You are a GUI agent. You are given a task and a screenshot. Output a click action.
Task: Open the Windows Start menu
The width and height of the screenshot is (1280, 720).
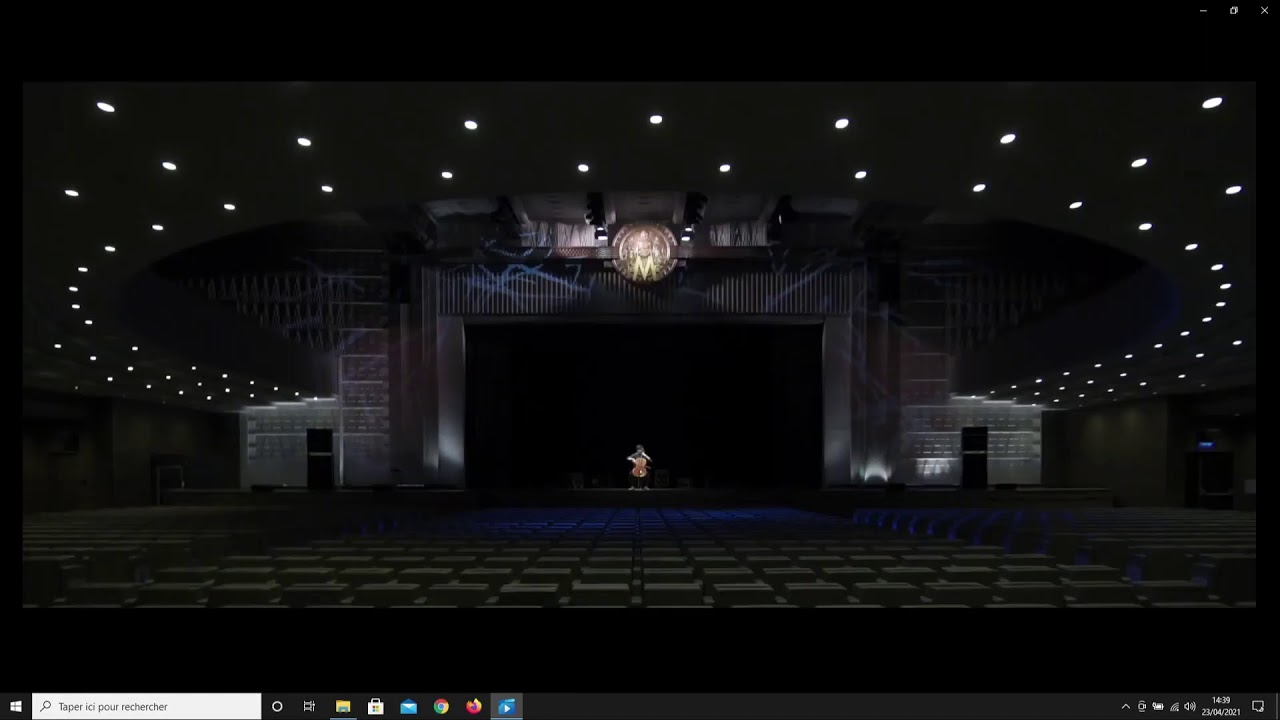tap(16, 706)
